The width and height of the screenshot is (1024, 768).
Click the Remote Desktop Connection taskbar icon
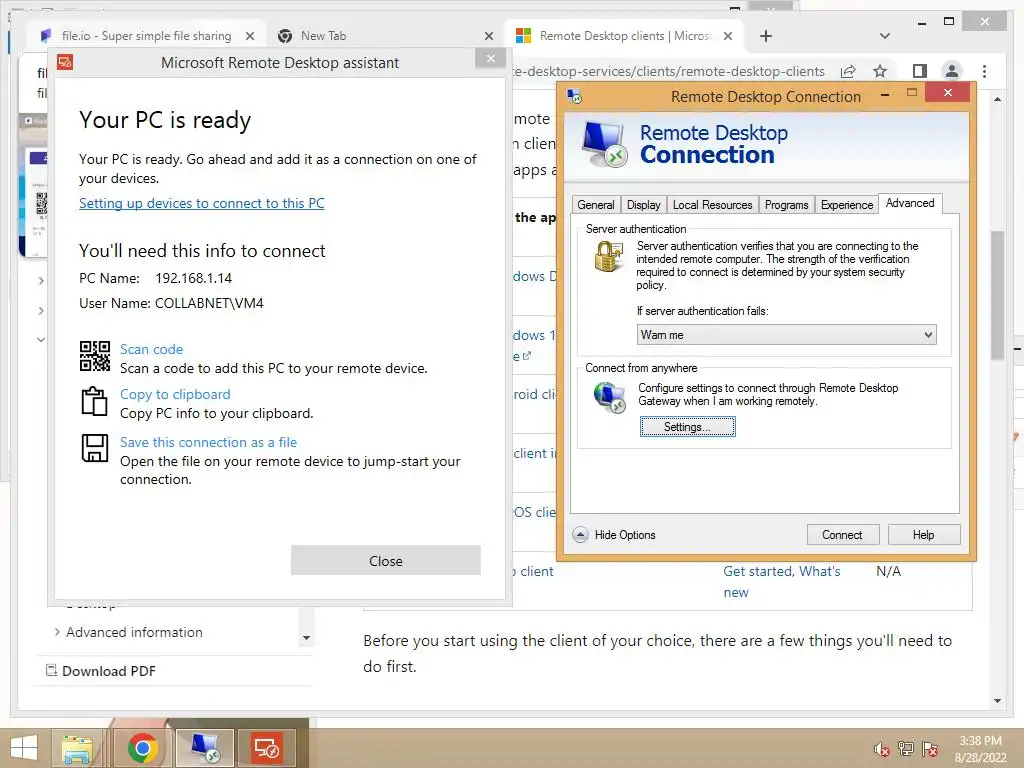(205, 748)
